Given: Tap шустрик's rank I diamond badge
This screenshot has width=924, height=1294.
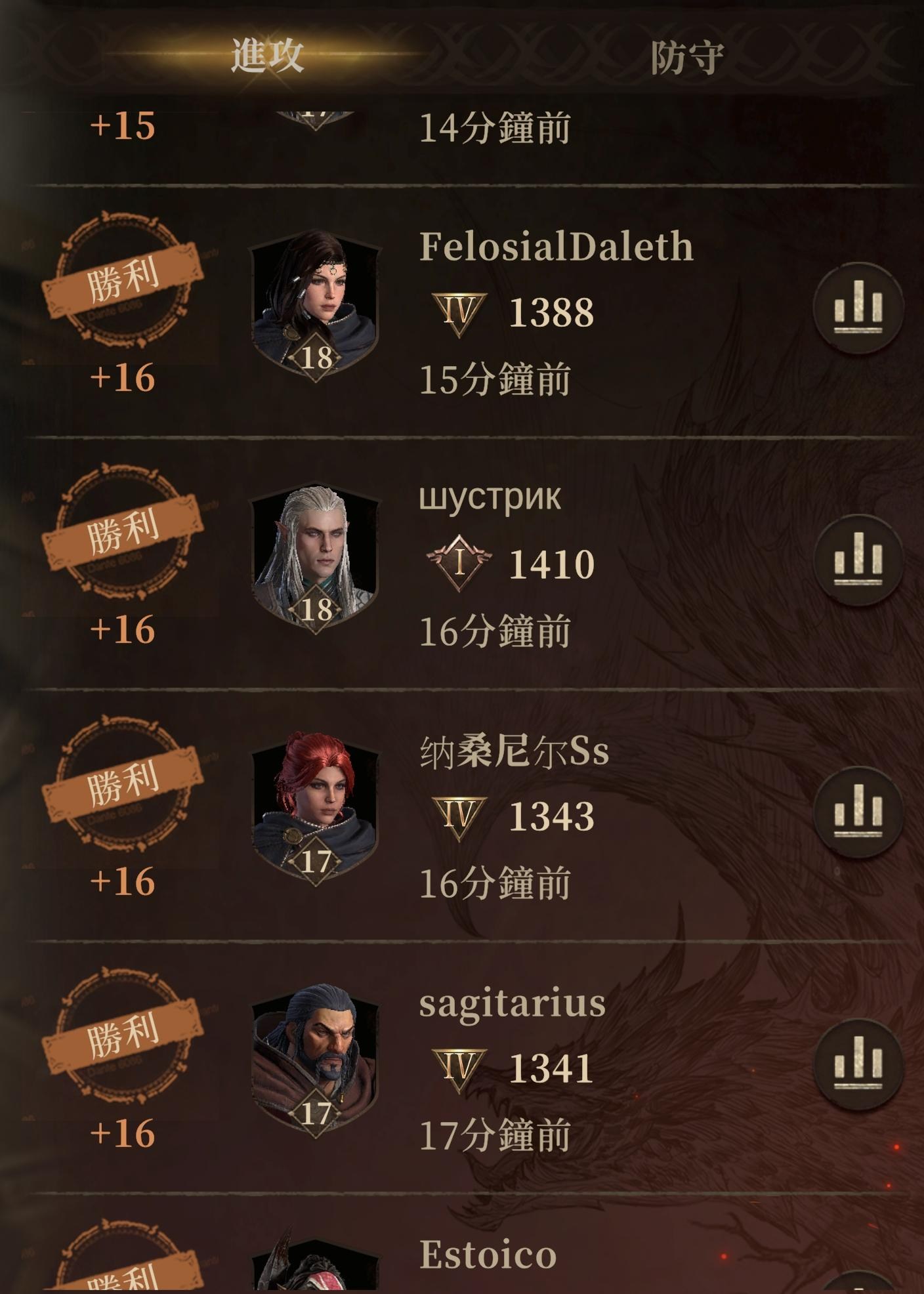Looking at the screenshot, I should tap(459, 564).
